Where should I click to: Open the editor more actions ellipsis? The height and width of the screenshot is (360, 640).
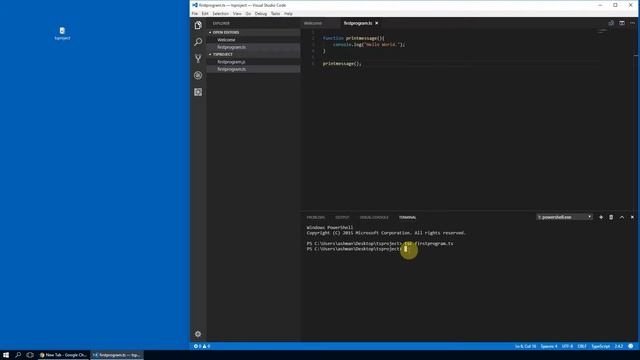coord(632,23)
